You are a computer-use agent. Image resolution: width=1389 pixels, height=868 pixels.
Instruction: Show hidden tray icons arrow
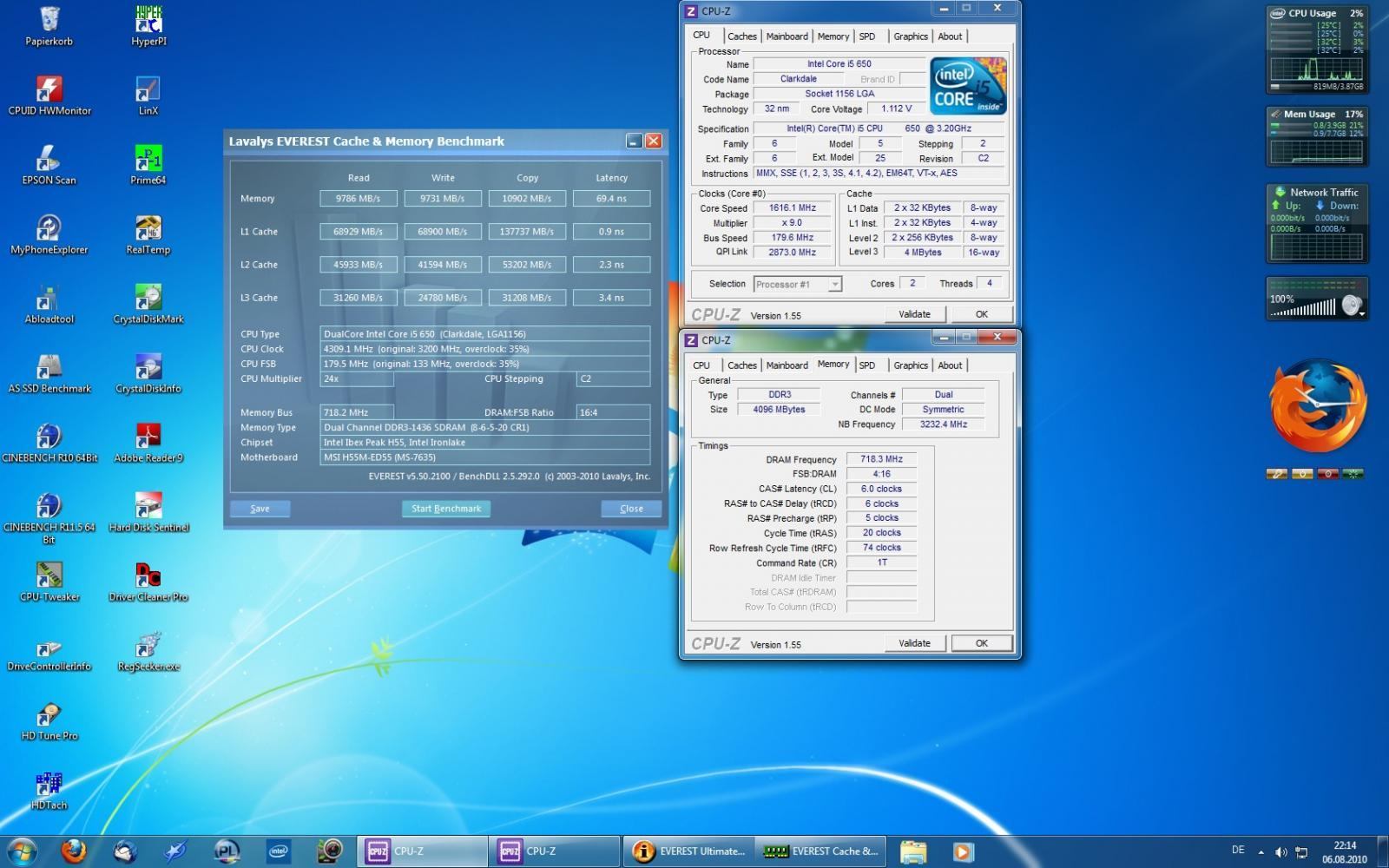(x=1261, y=852)
